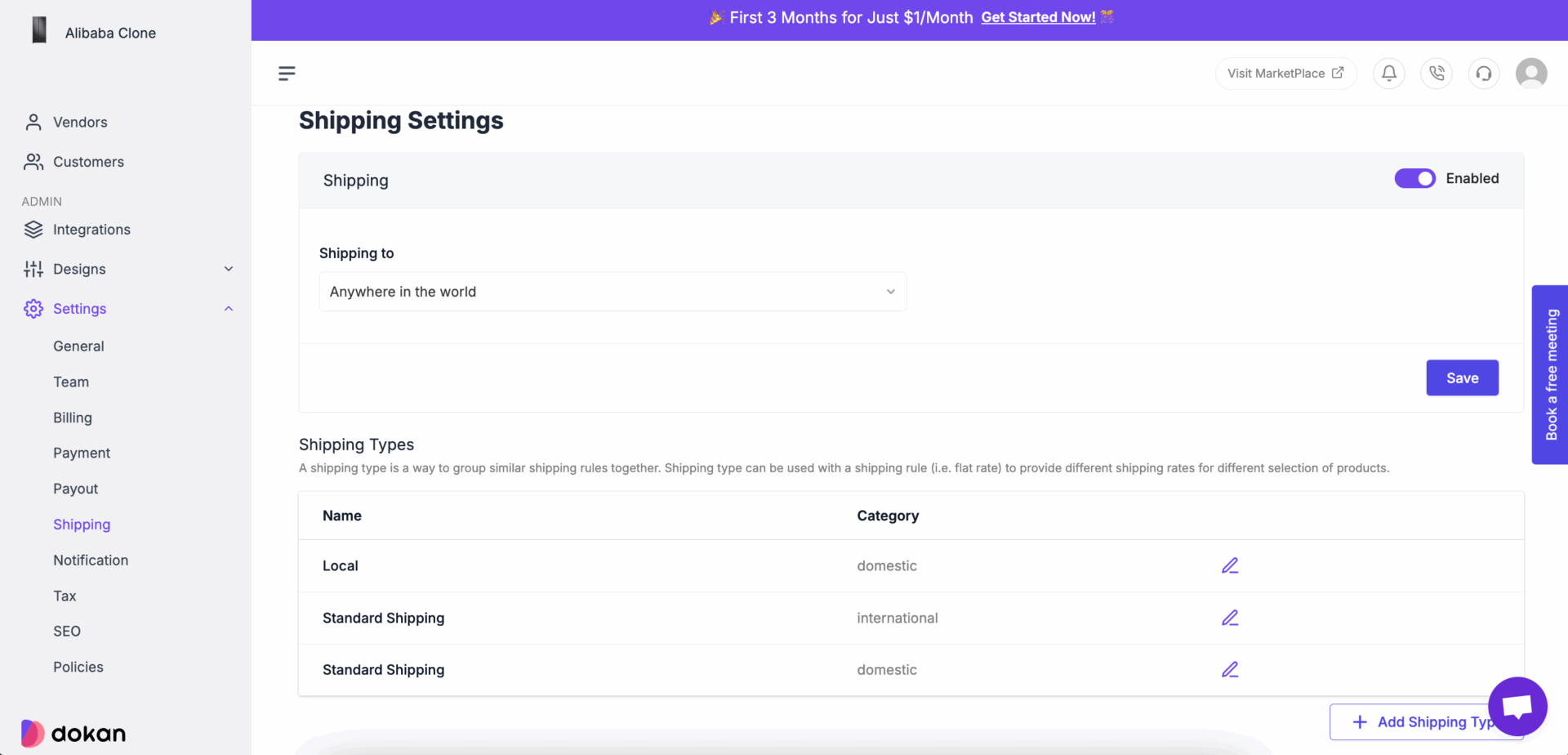Click the Category column header
Image resolution: width=1568 pixels, height=755 pixels.
click(888, 516)
